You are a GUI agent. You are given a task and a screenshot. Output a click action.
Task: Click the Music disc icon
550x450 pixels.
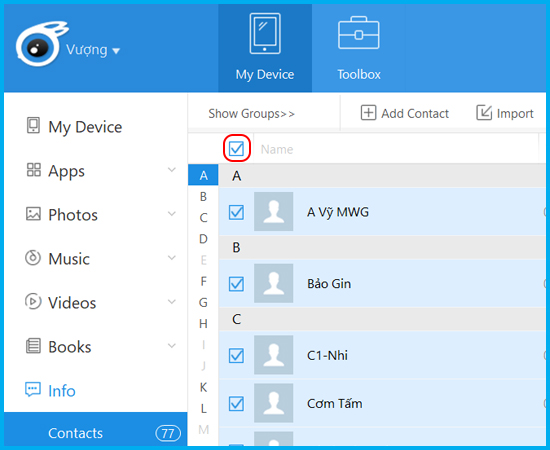[33, 258]
